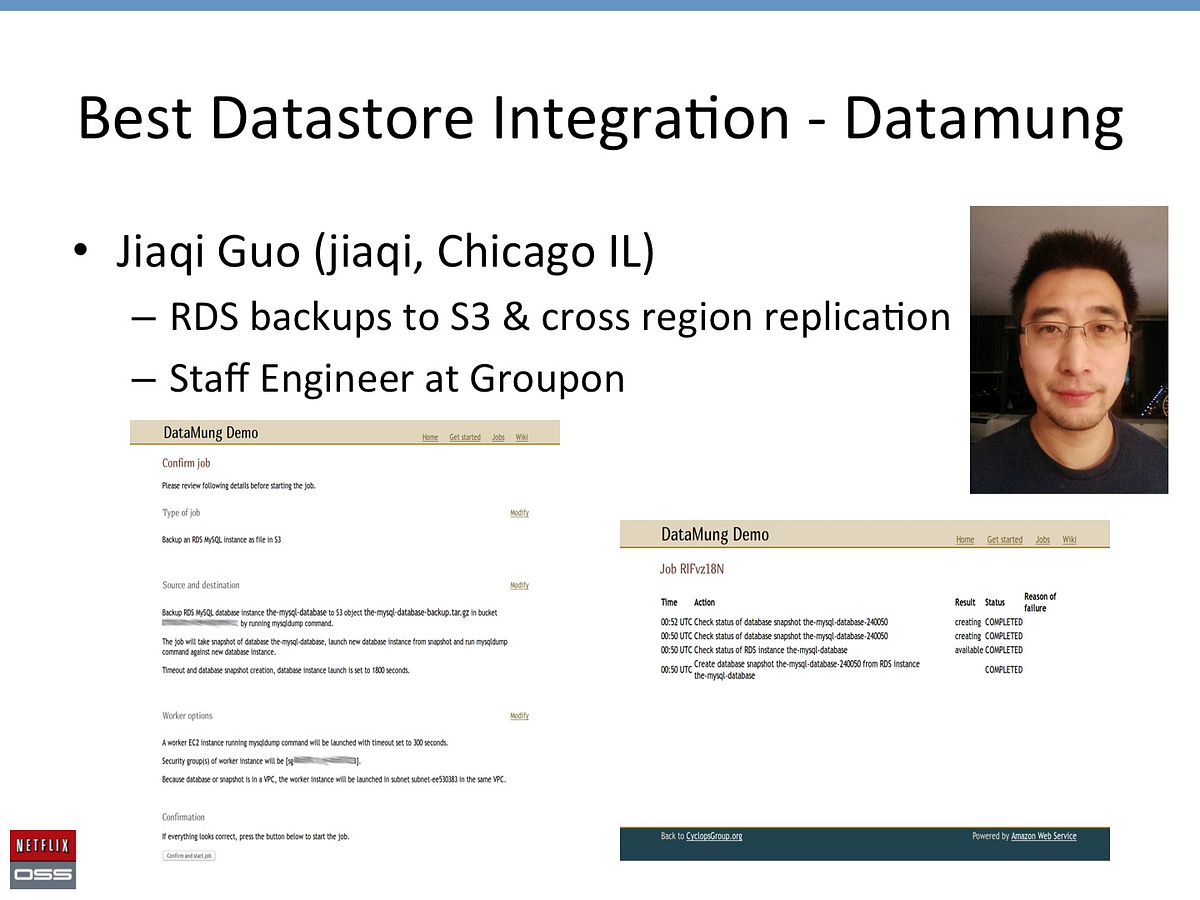1200x900 pixels.
Task: Click the Netflix OSS logo
Action: point(43,859)
